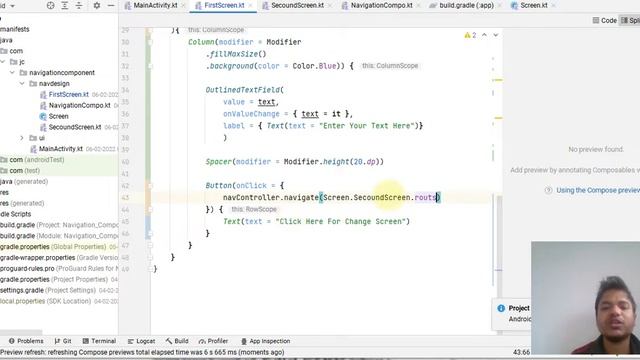Switch to SecoundScreen.kt tab

click(x=297, y=6)
